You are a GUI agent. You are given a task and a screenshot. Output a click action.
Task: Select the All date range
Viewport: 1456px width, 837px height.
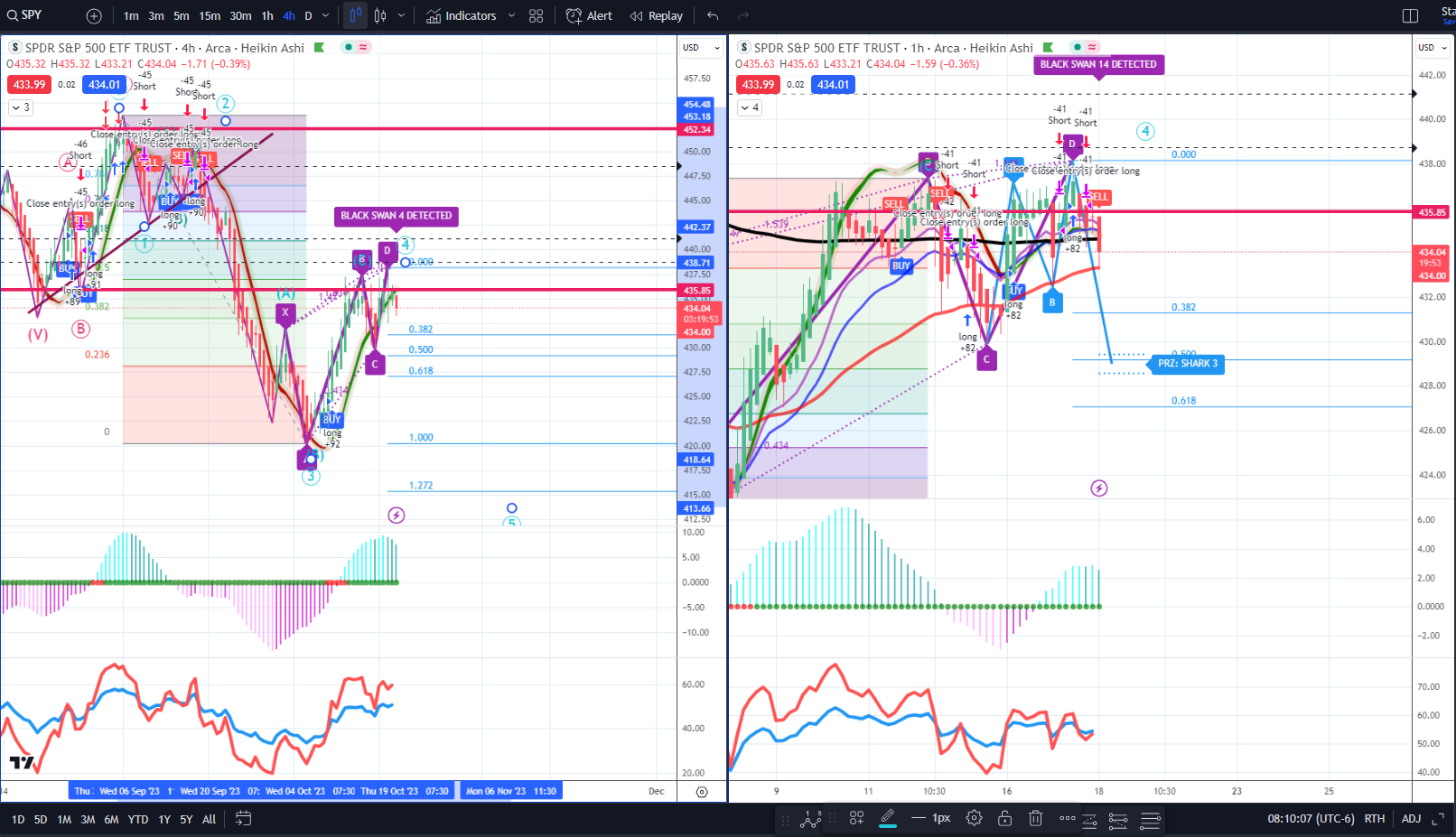[x=209, y=820]
